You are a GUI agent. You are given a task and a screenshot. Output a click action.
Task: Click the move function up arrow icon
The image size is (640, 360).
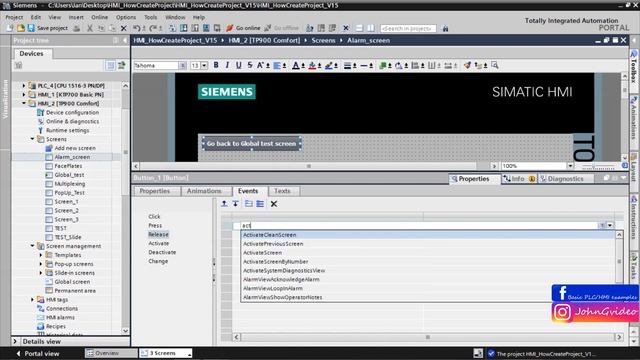(224, 204)
